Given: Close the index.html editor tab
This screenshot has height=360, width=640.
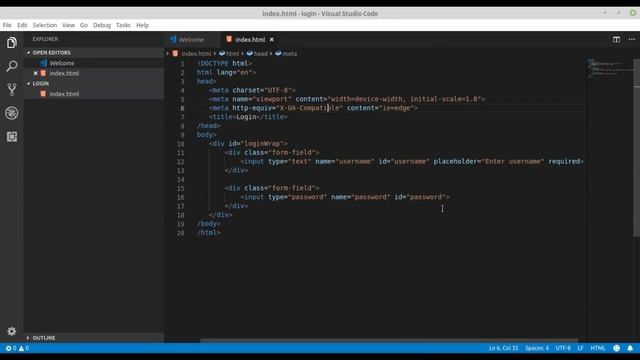Looking at the screenshot, I should [x=271, y=40].
